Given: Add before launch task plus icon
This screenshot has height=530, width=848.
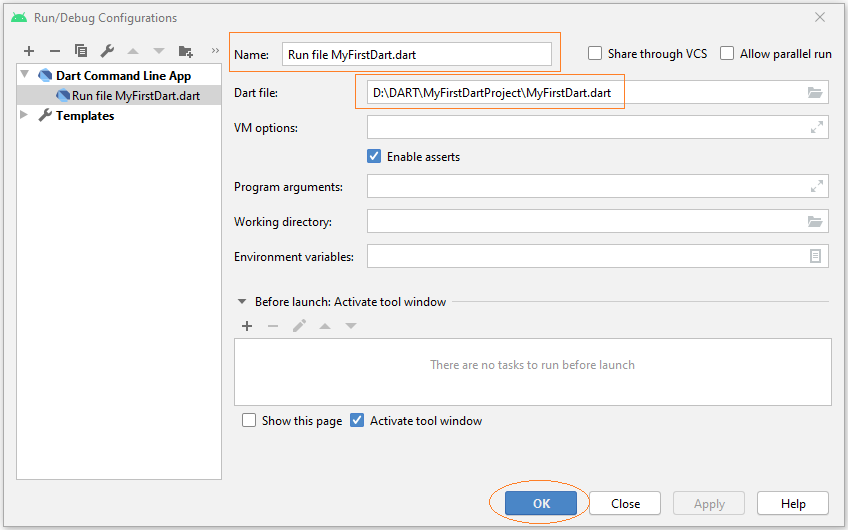Looking at the screenshot, I should coord(247,326).
